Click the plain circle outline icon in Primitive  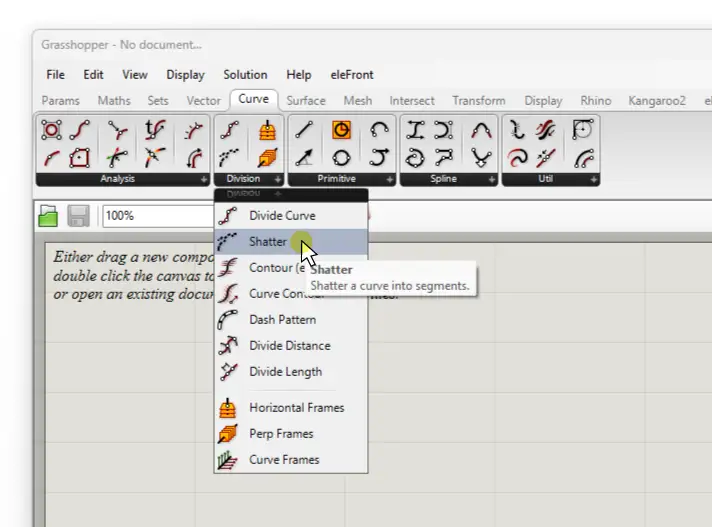[x=341, y=158]
